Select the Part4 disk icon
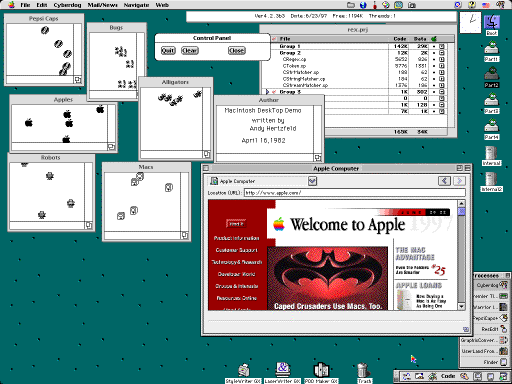The width and height of the screenshot is (512, 384). [491, 126]
